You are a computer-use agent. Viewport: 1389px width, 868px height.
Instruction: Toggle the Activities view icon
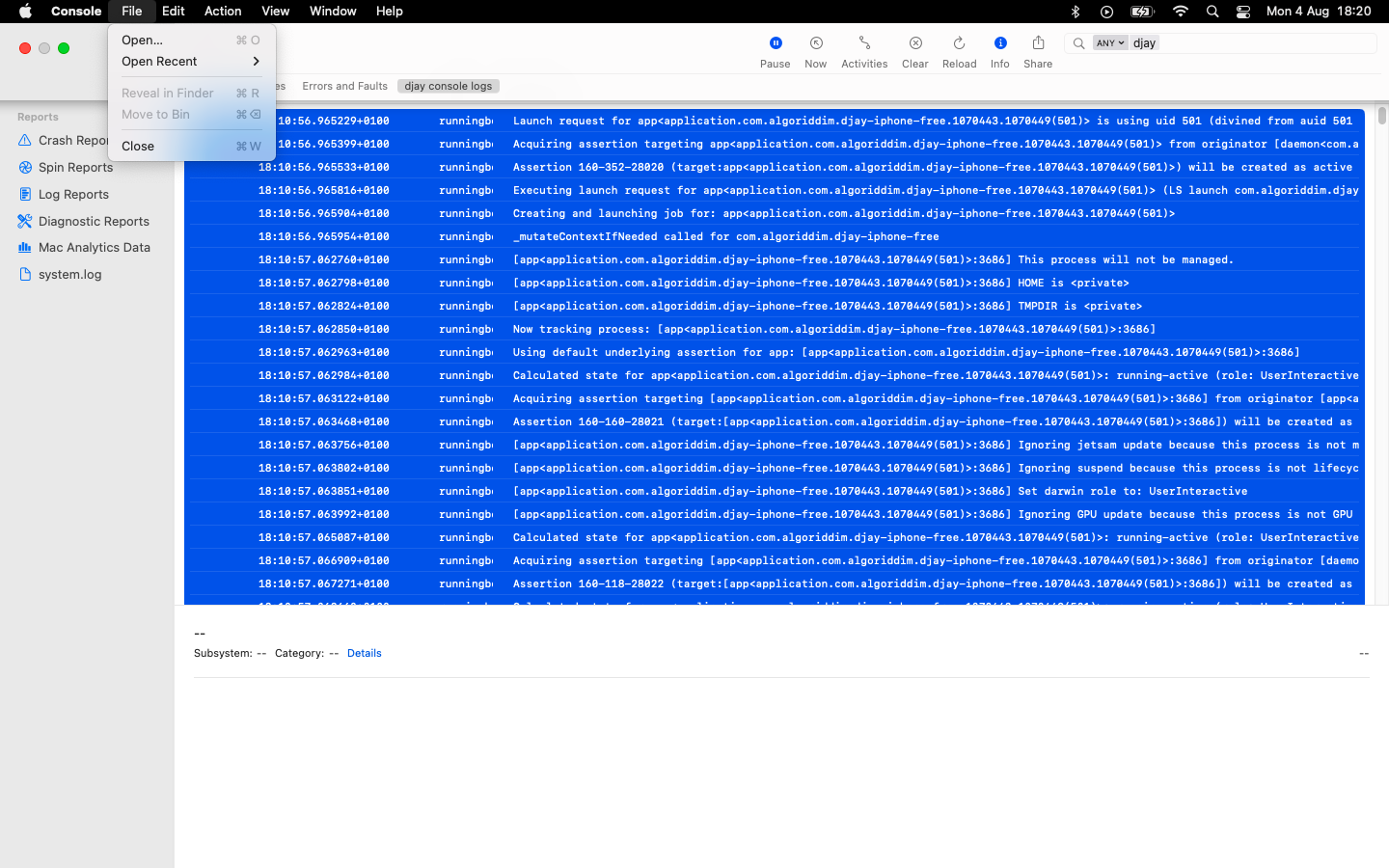click(x=864, y=43)
